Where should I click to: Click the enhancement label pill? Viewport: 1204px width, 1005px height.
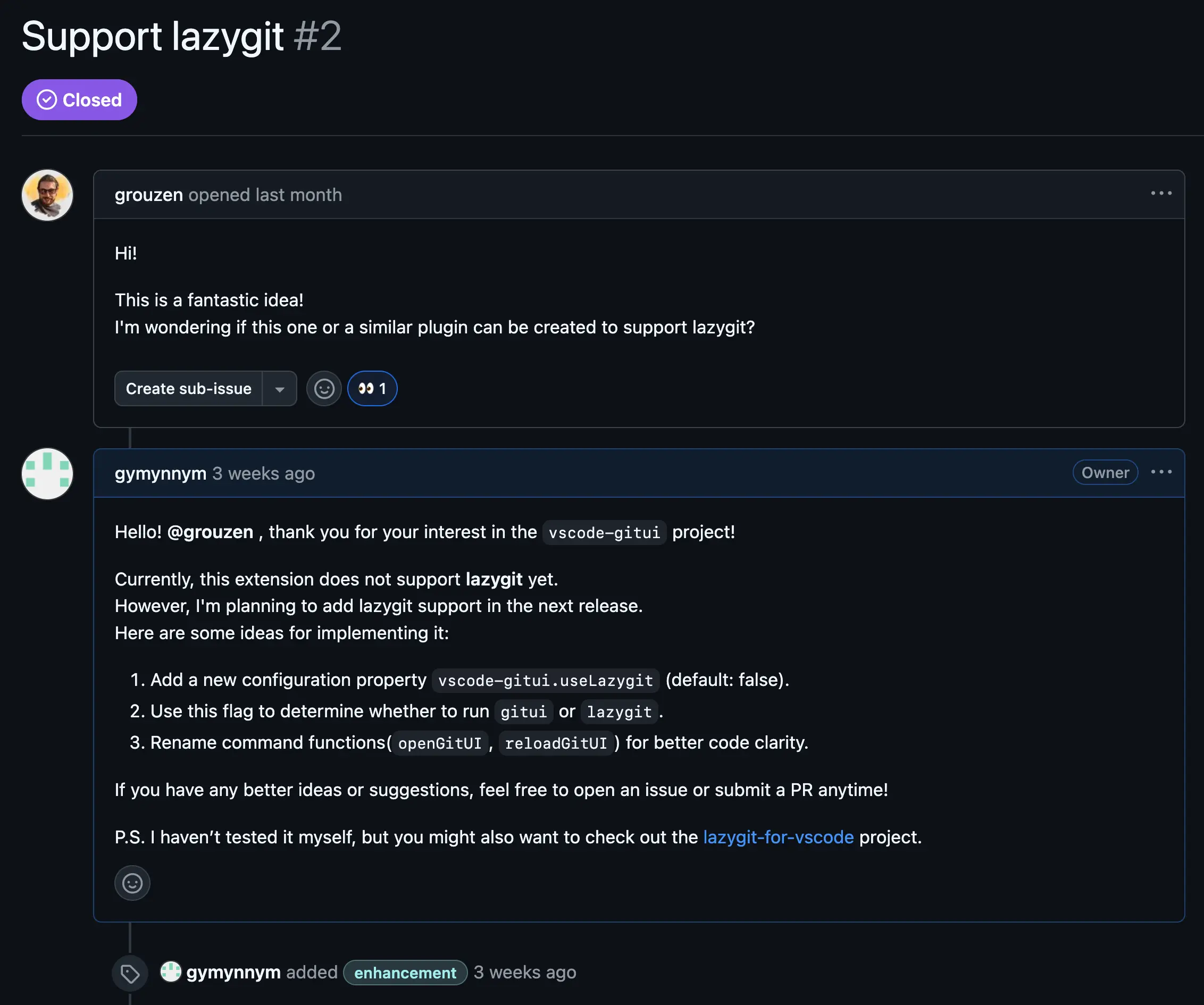[405, 973]
